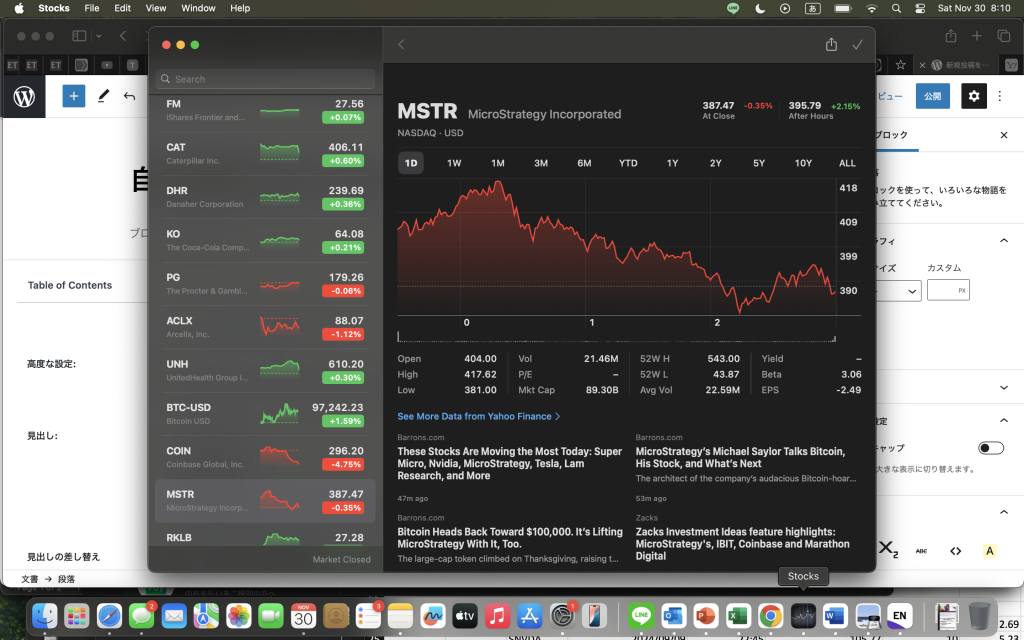
Task: Select BTC-USD in the watchlist
Action: (x=265, y=414)
